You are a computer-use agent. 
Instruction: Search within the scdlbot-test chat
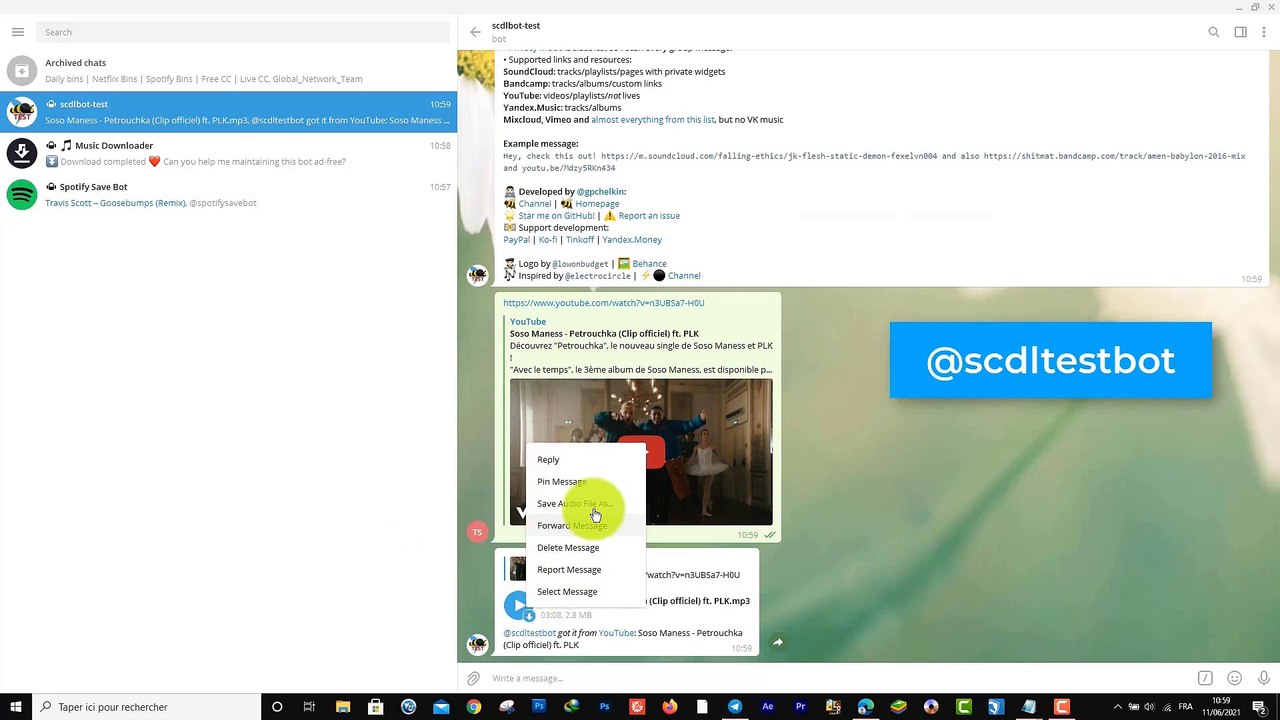pyautogui.click(x=1214, y=32)
